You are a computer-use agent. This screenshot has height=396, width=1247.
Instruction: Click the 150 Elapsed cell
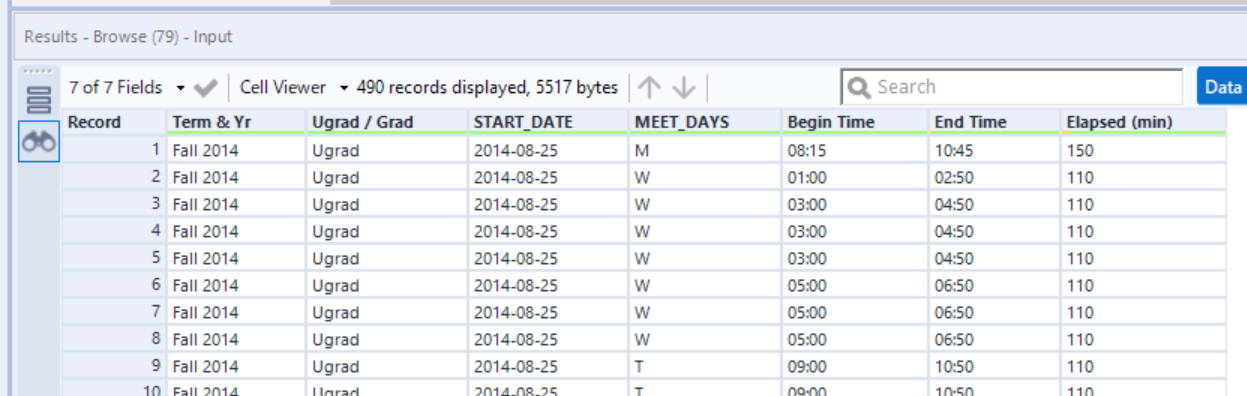[1144, 150]
